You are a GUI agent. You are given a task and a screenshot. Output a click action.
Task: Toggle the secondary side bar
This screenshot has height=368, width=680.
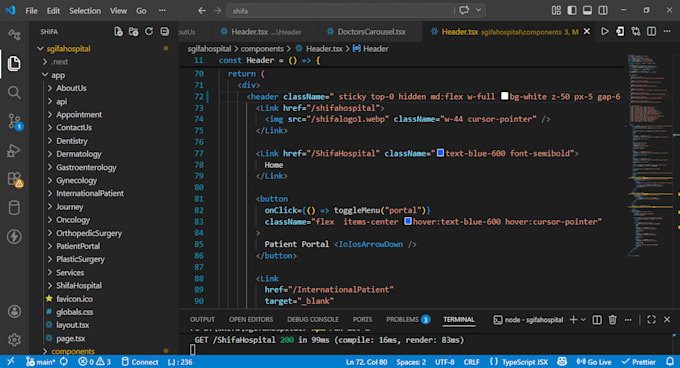[x=603, y=11]
